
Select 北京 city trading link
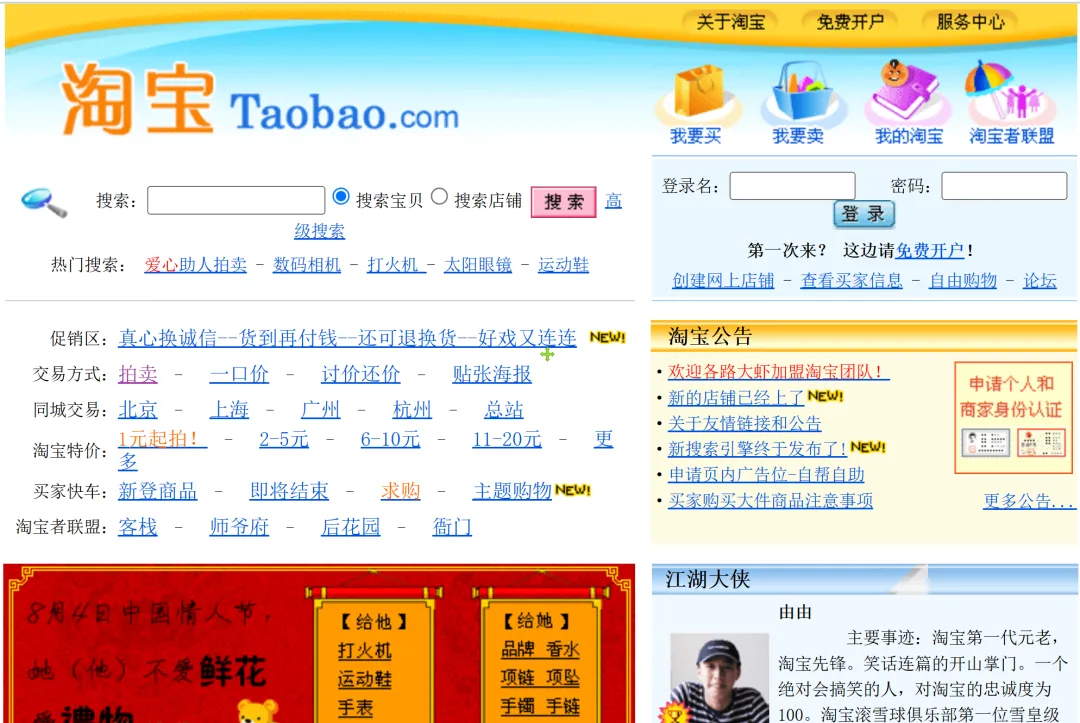point(138,410)
